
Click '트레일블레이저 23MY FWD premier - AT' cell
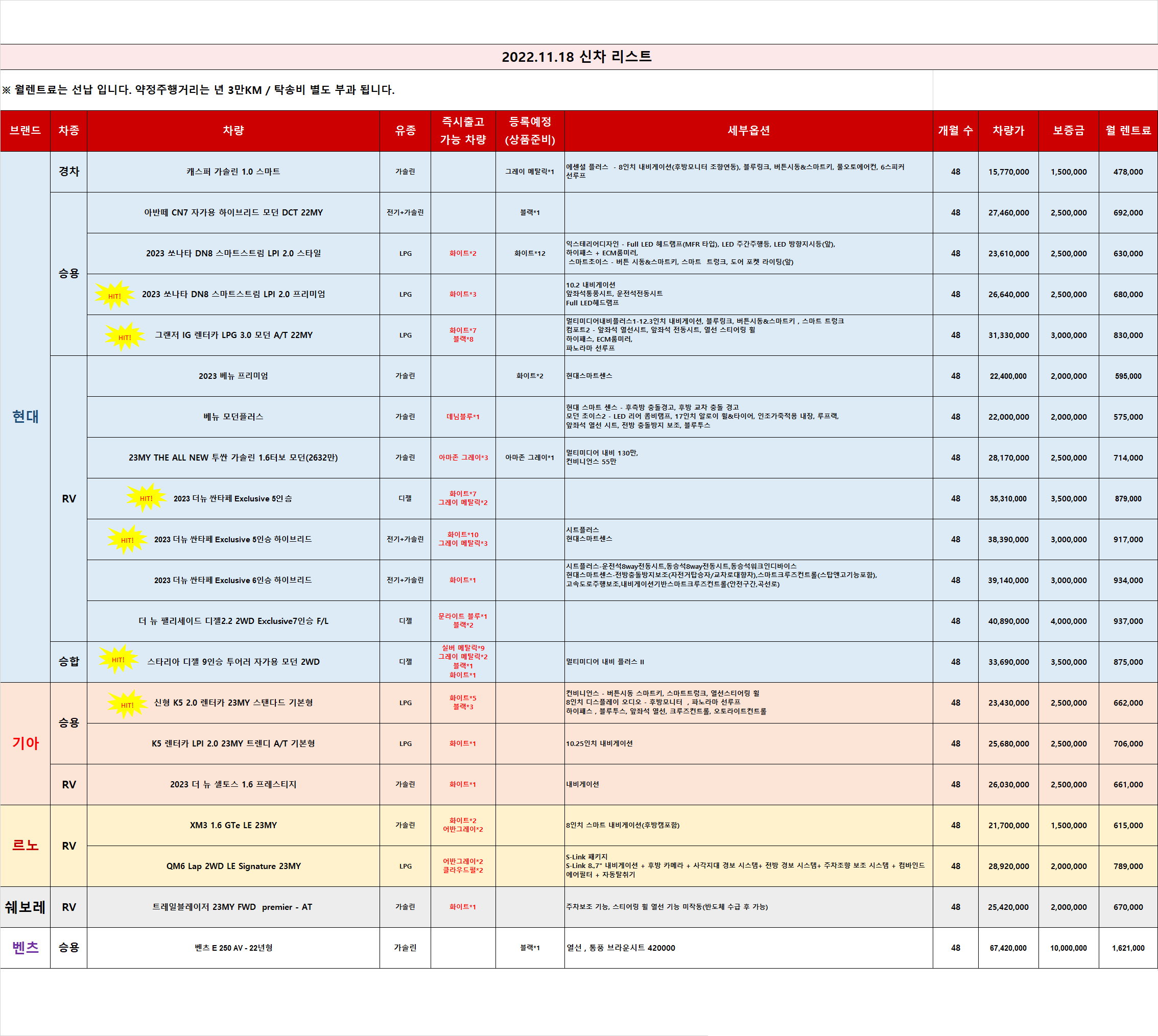[233, 907]
